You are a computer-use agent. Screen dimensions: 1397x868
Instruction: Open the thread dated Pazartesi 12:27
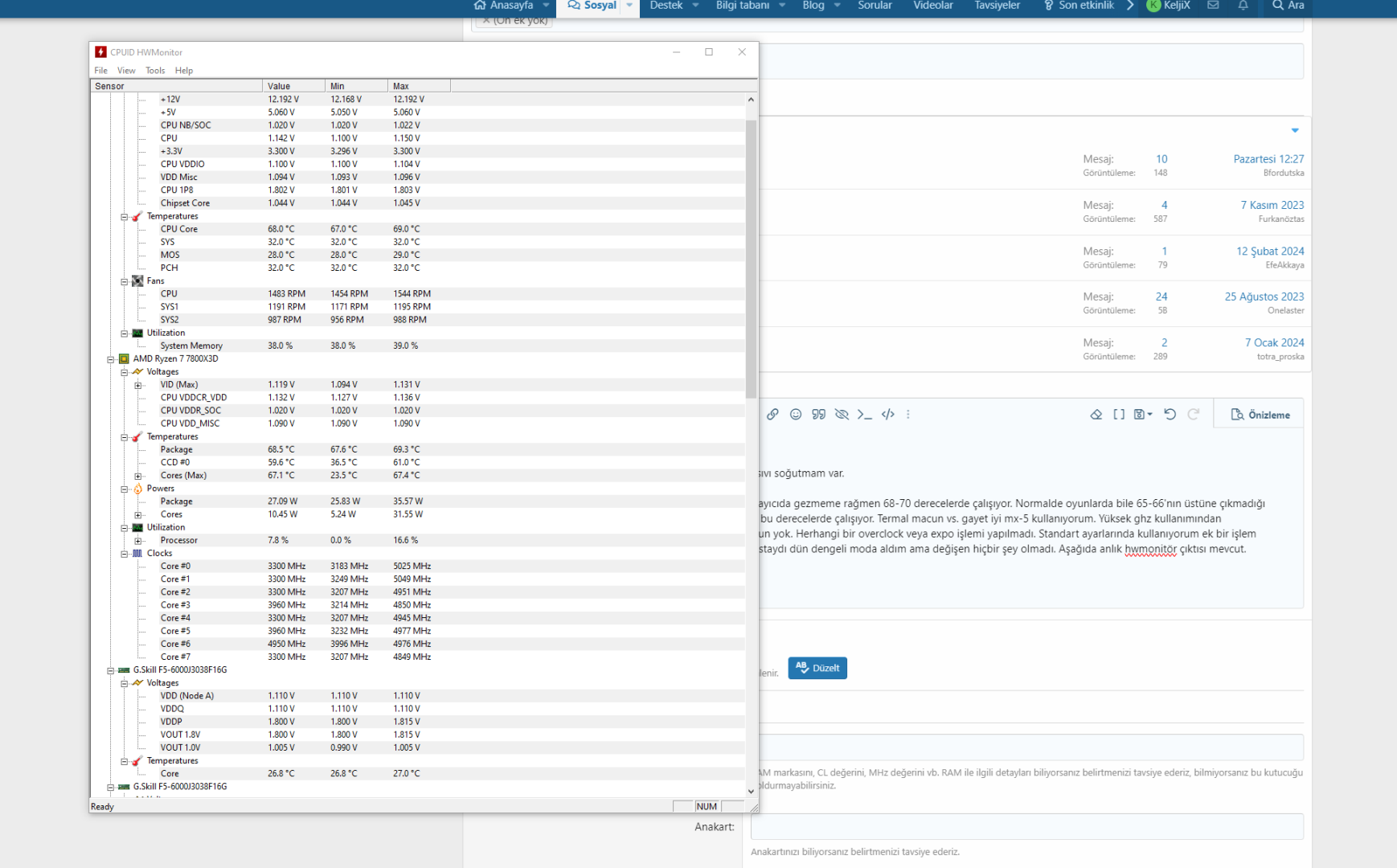click(x=1268, y=159)
